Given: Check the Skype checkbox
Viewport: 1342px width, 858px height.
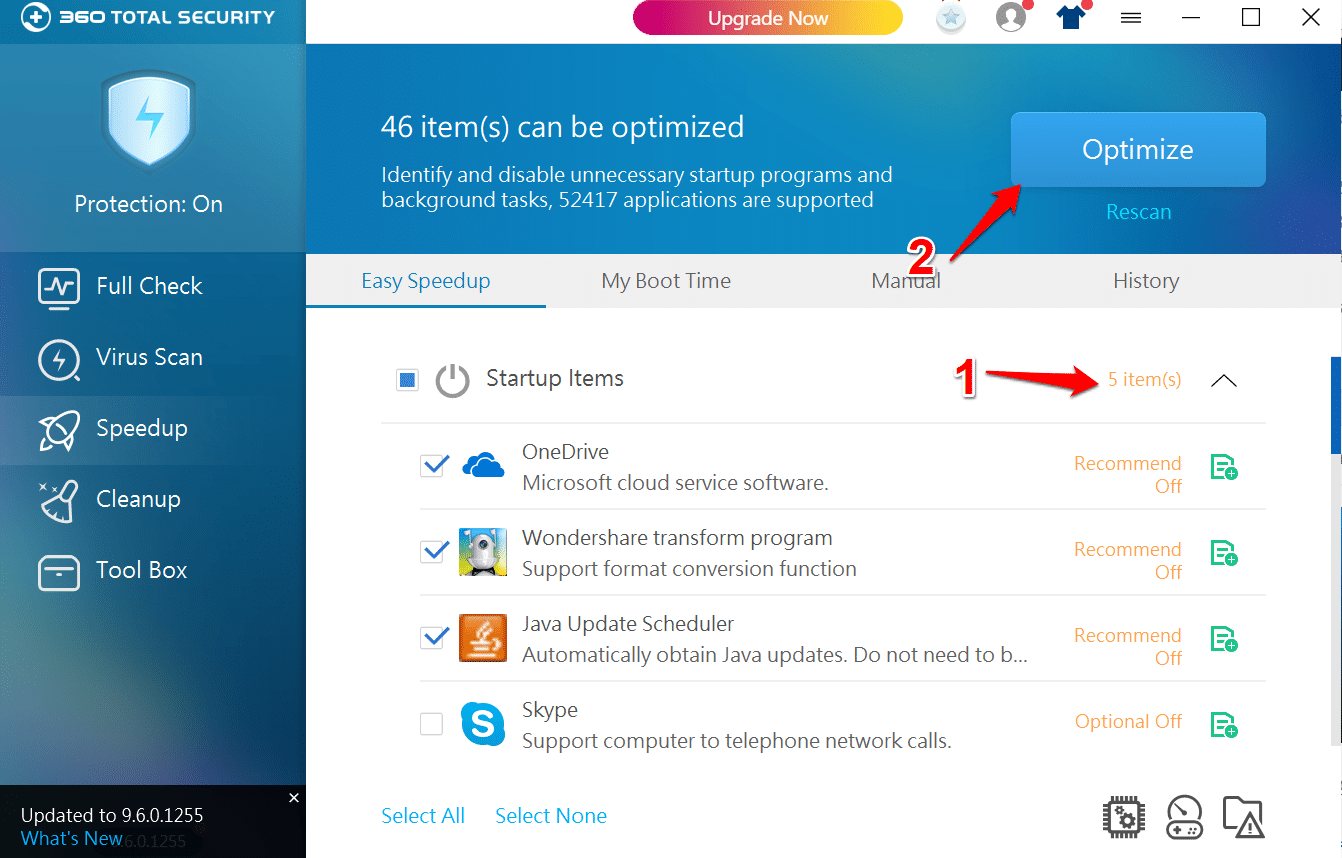Looking at the screenshot, I should 432,724.
